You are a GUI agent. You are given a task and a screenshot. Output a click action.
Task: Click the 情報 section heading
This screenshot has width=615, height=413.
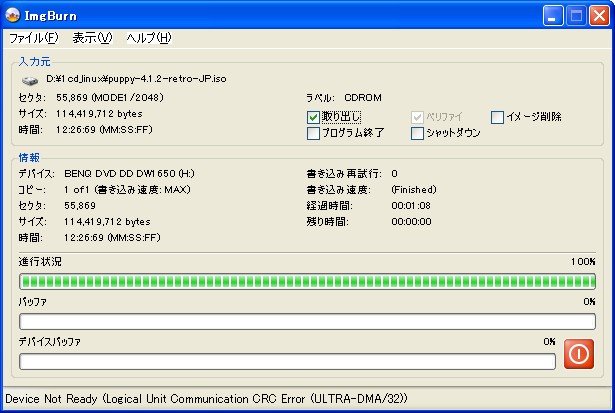click(x=29, y=158)
